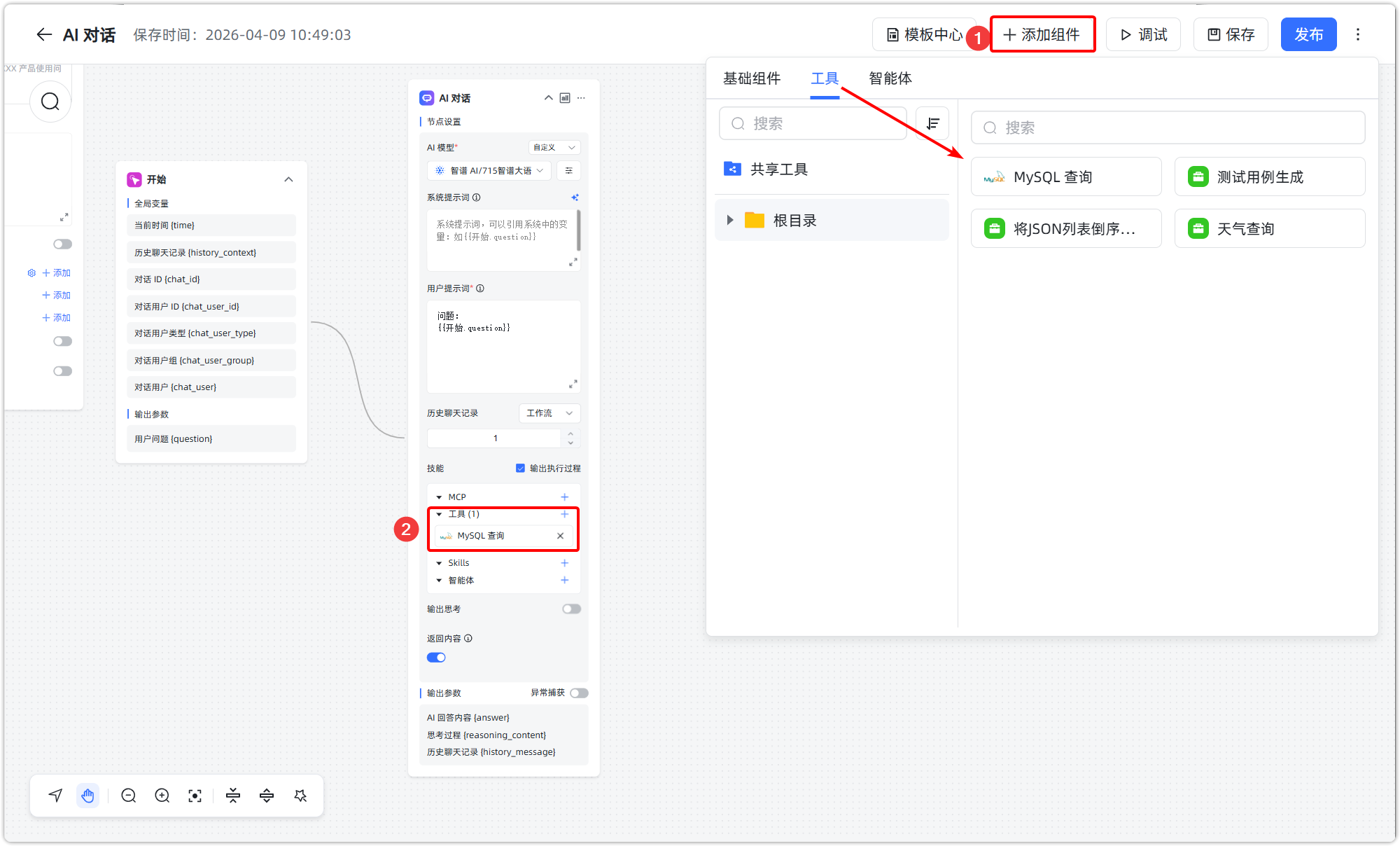The width and height of the screenshot is (1400, 846).
Task: Save the workflow with 保存
Action: (1231, 34)
